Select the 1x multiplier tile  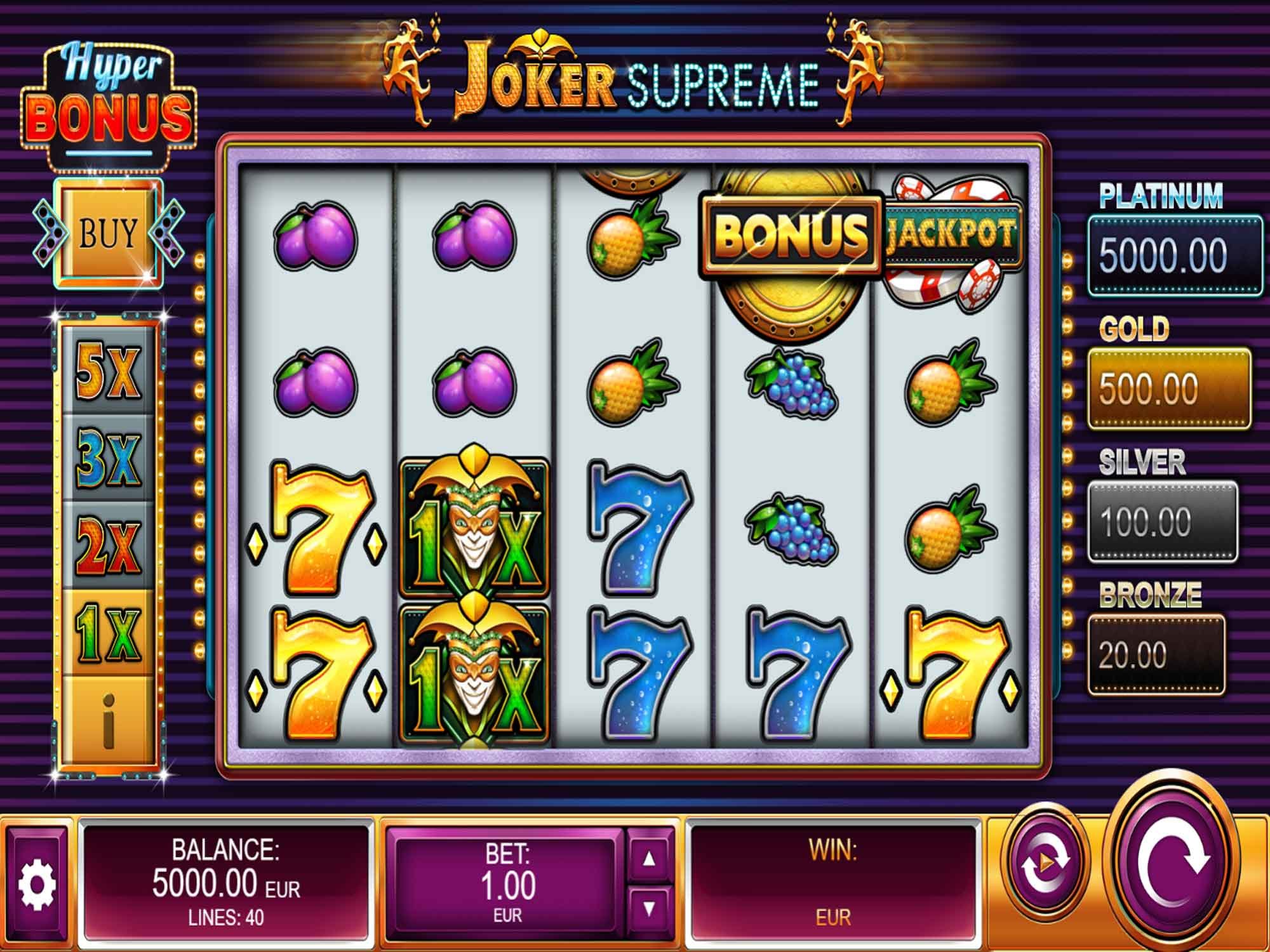click(x=109, y=632)
